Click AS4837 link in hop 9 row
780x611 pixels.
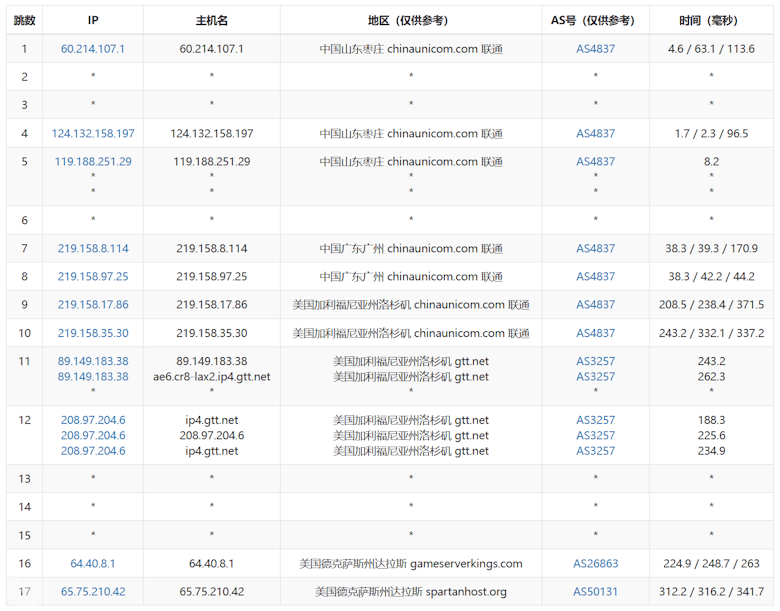[595, 305]
